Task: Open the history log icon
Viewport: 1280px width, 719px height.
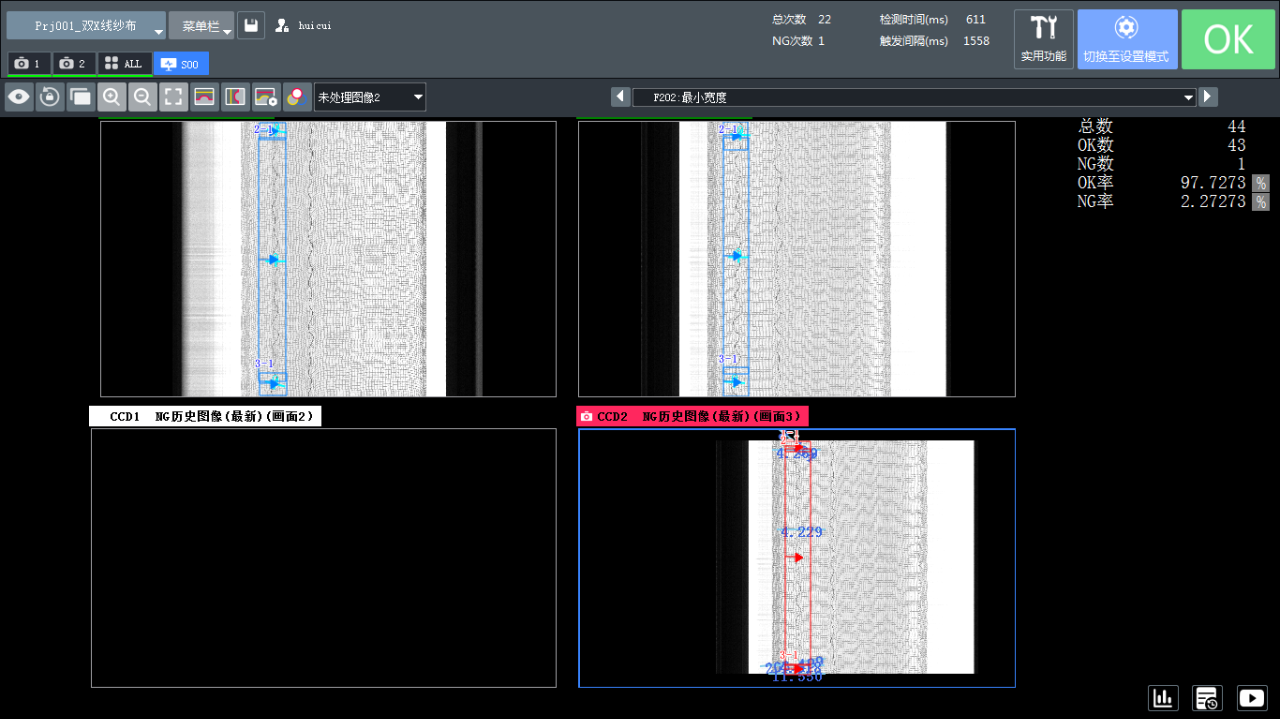Action: [x=1207, y=698]
